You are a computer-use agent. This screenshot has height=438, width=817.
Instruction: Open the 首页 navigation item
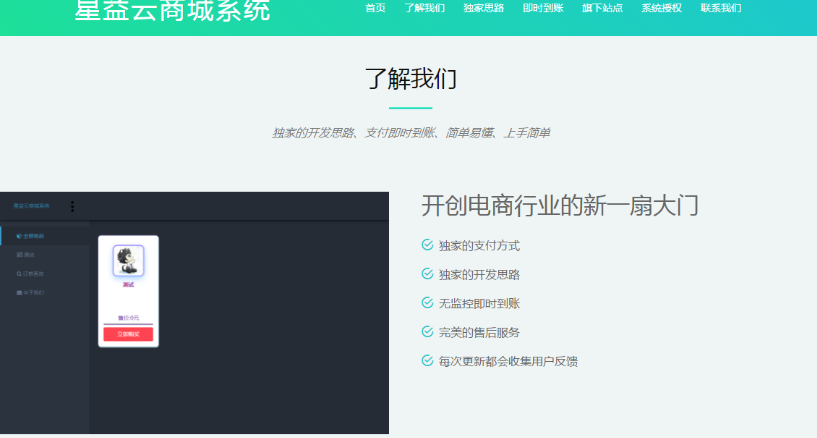point(375,8)
